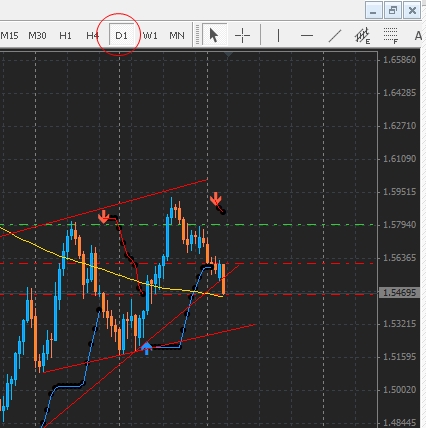Image resolution: width=426 pixels, height=428 pixels.
Task: Select the H4 timeframe button
Action: pyautogui.click(x=92, y=35)
